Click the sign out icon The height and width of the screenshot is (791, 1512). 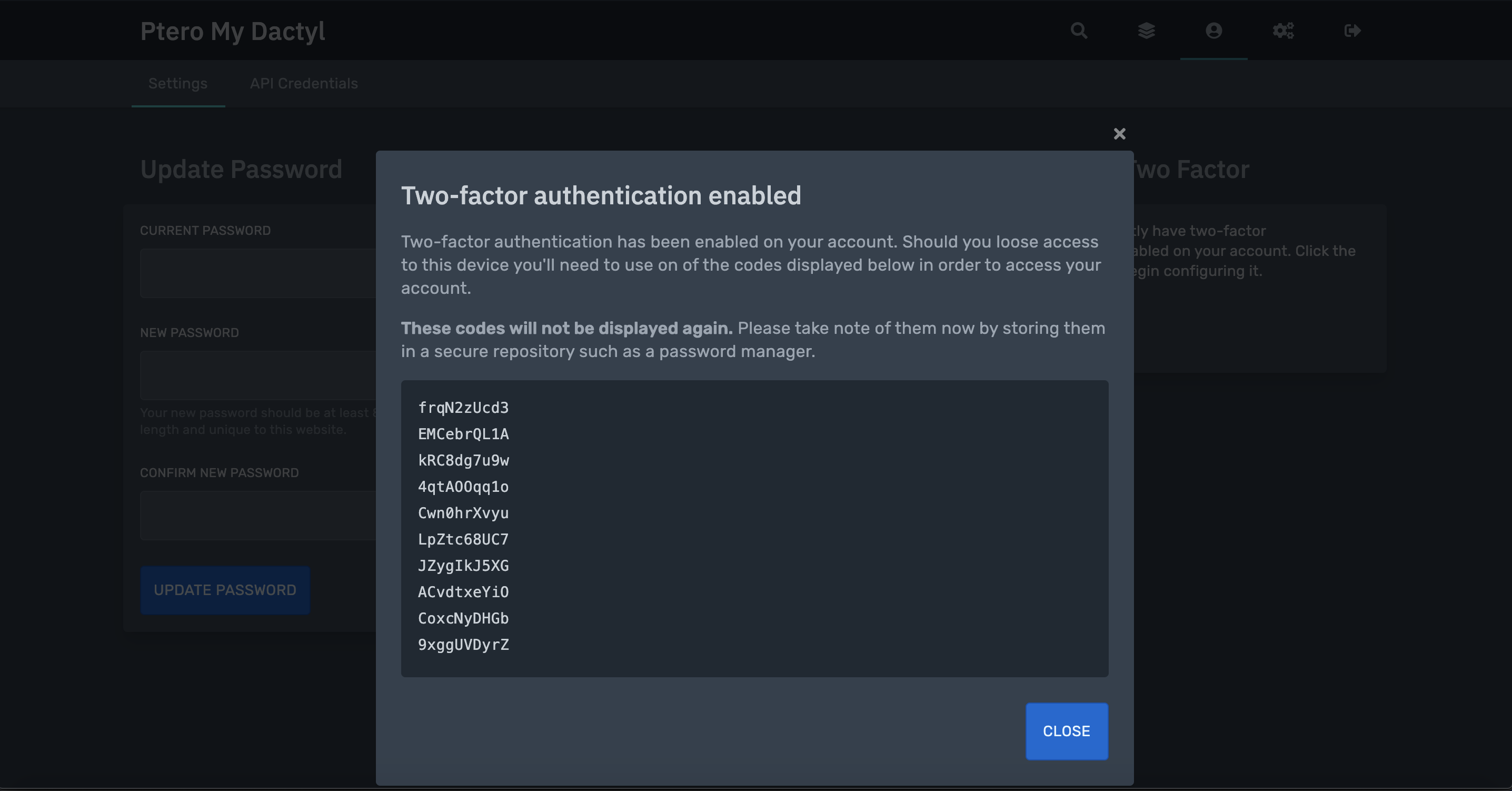click(1352, 31)
